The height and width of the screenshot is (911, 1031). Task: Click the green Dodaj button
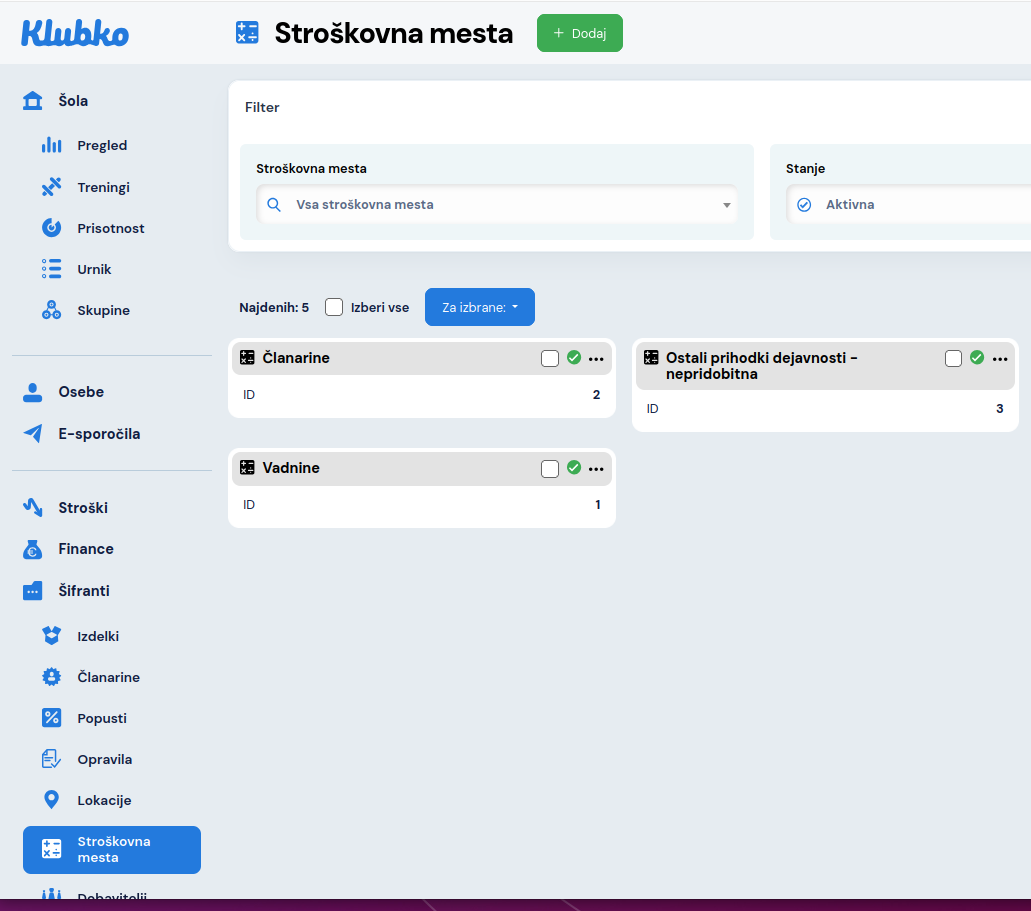tap(580, 33)
